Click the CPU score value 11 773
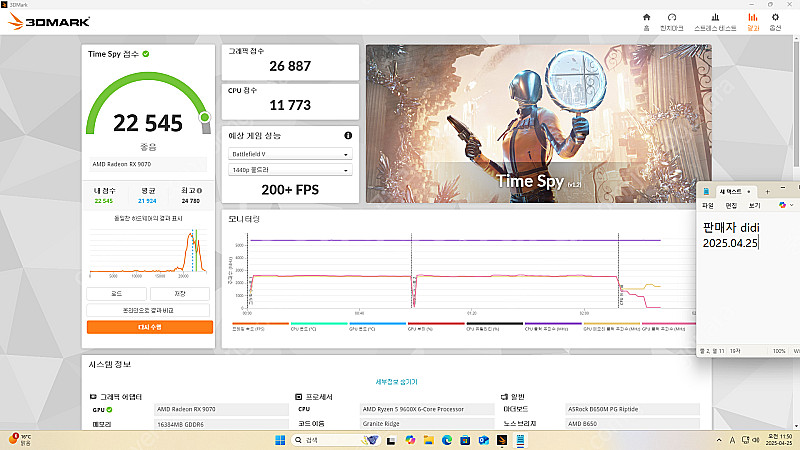 tap(290, 105)
